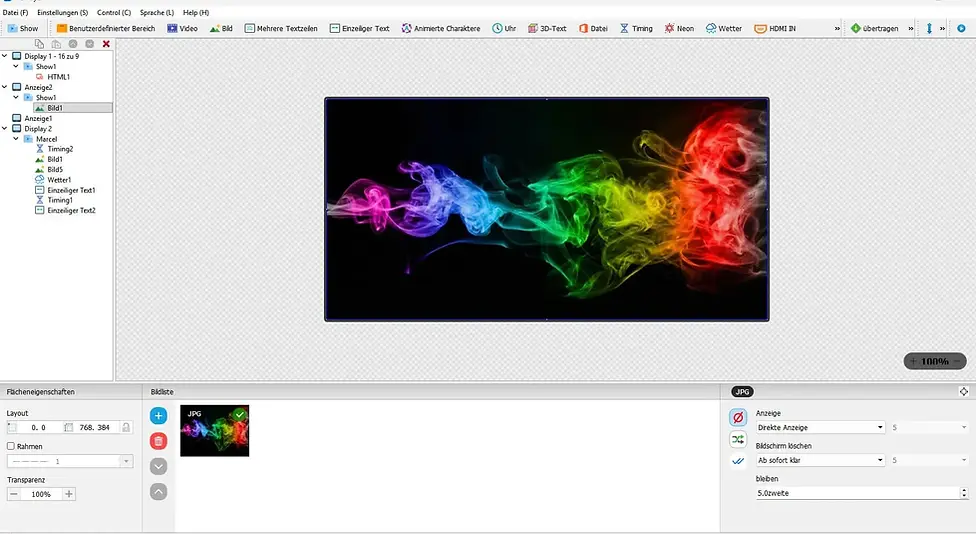
Task: Select Einzeiliger Text1 in the tree
Action: pos(71,190)
